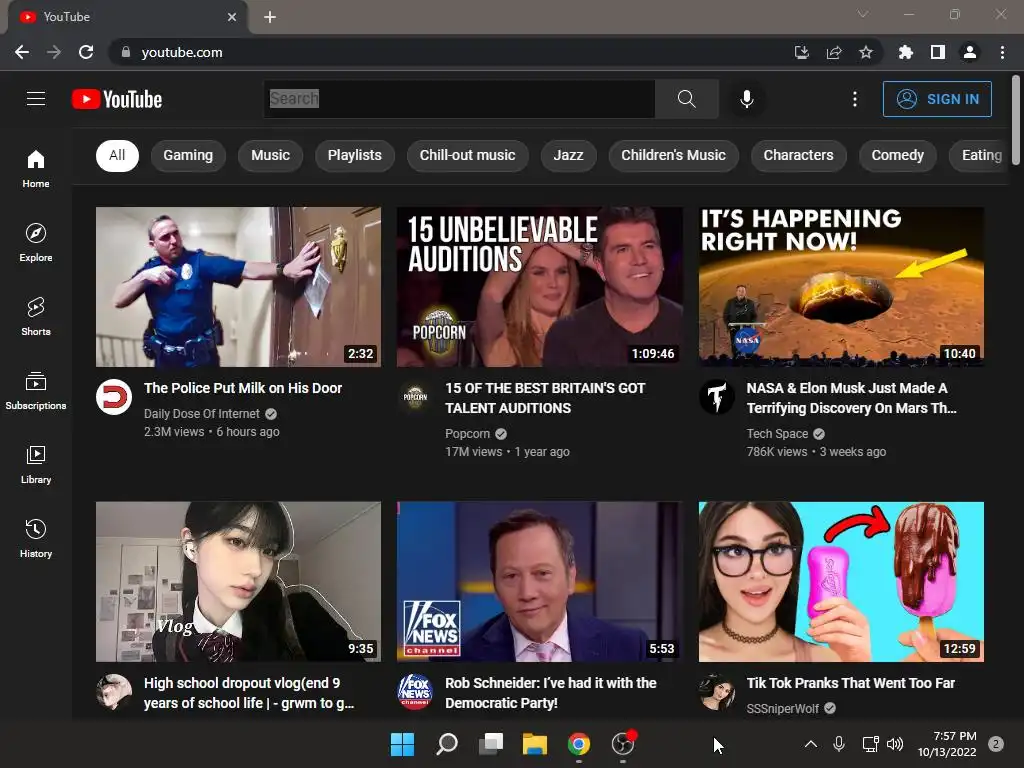The width and height of the screenshot is (1024, 768).
Task: Bookmark this page with the star icon
Action: coord(865,52)
